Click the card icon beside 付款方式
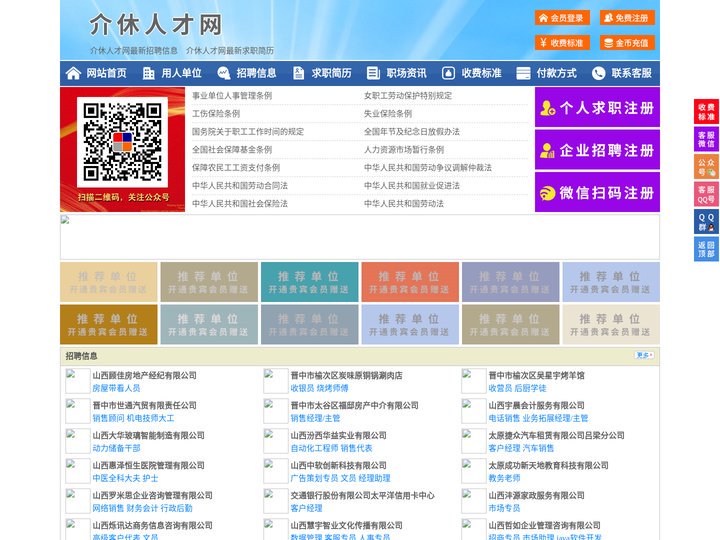Screen dimensions: 720x540 [x=523, y=73]
